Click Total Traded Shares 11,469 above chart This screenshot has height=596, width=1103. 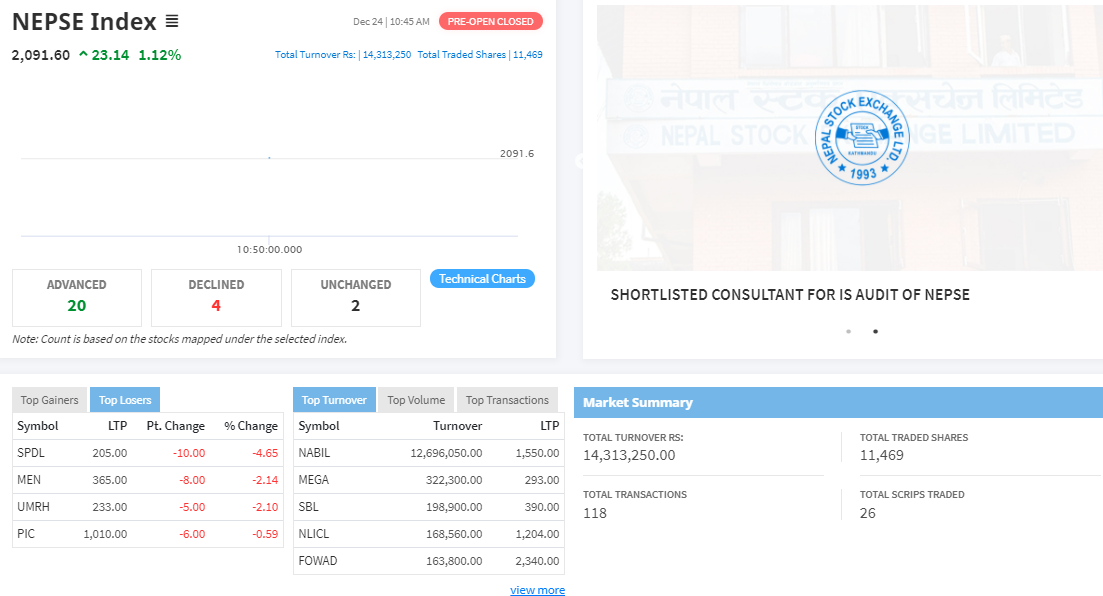[x=480, y=54]
